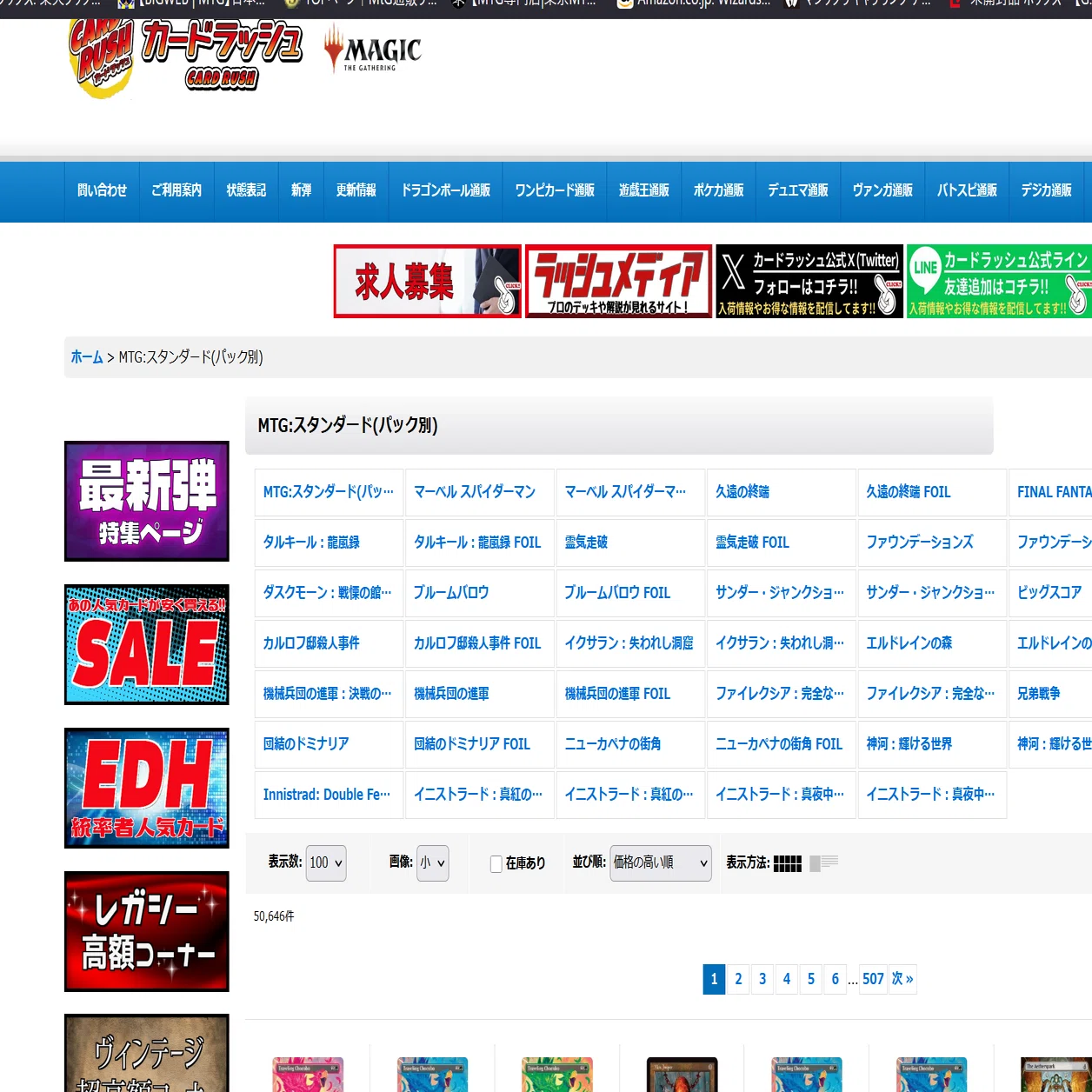Open タルキール：龍嵐録 FOIL link
This screenshot has height=1092, width=1092.
(x=479, y=543)
